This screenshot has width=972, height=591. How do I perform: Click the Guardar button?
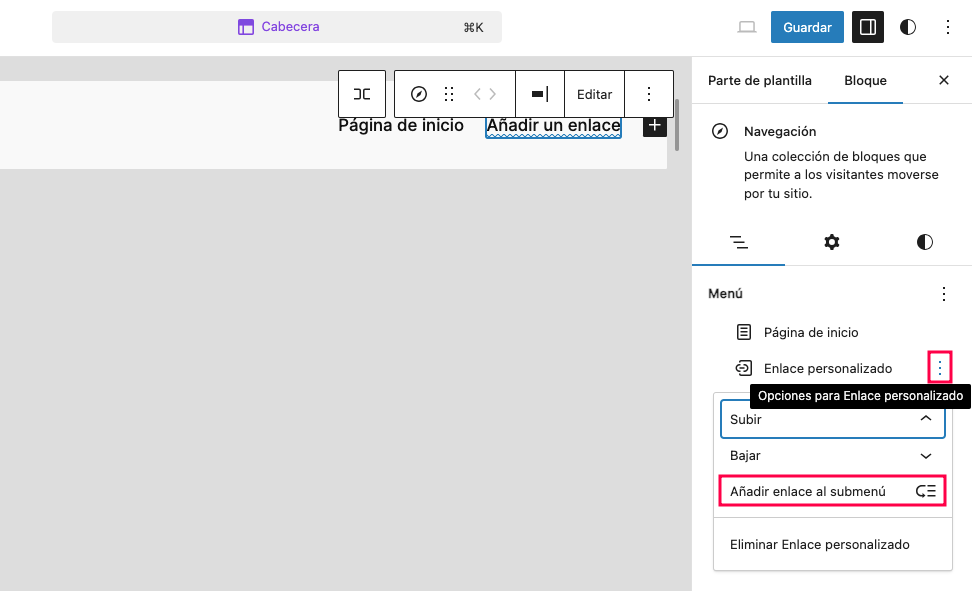(x=806, y=27)
